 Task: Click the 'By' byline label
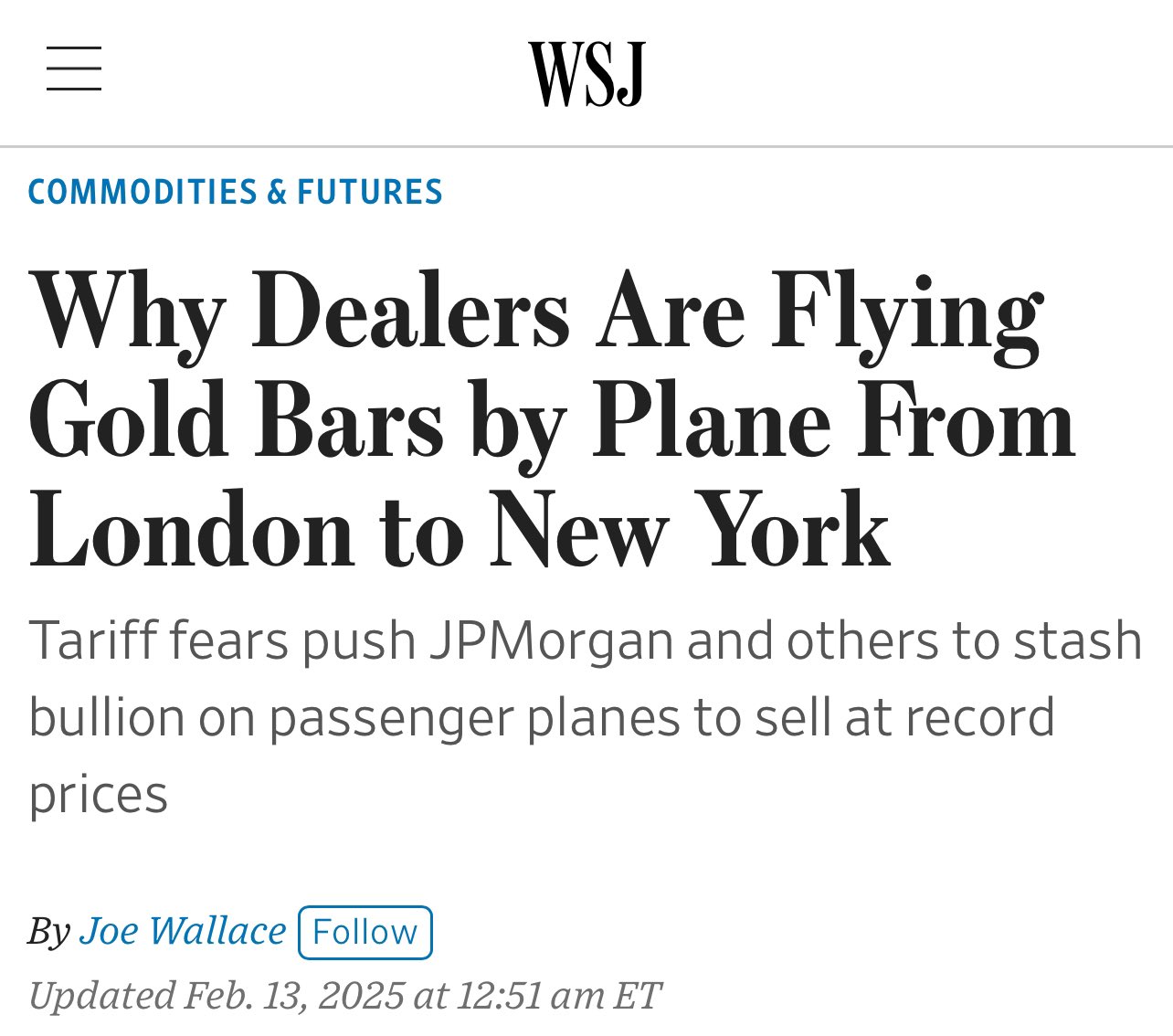click(x=48, y=933)
